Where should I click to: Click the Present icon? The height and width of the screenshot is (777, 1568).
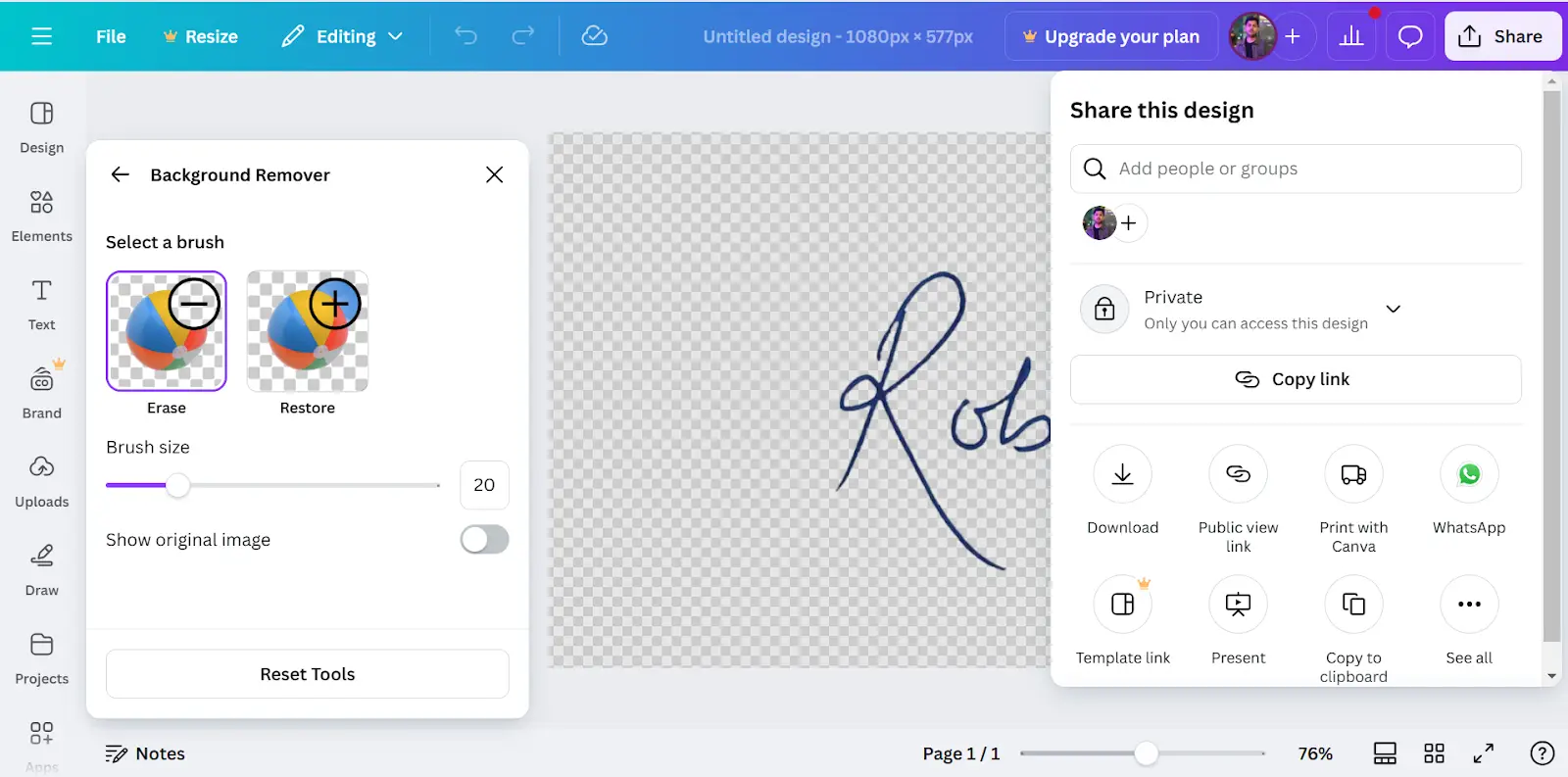coord(1239,605)
